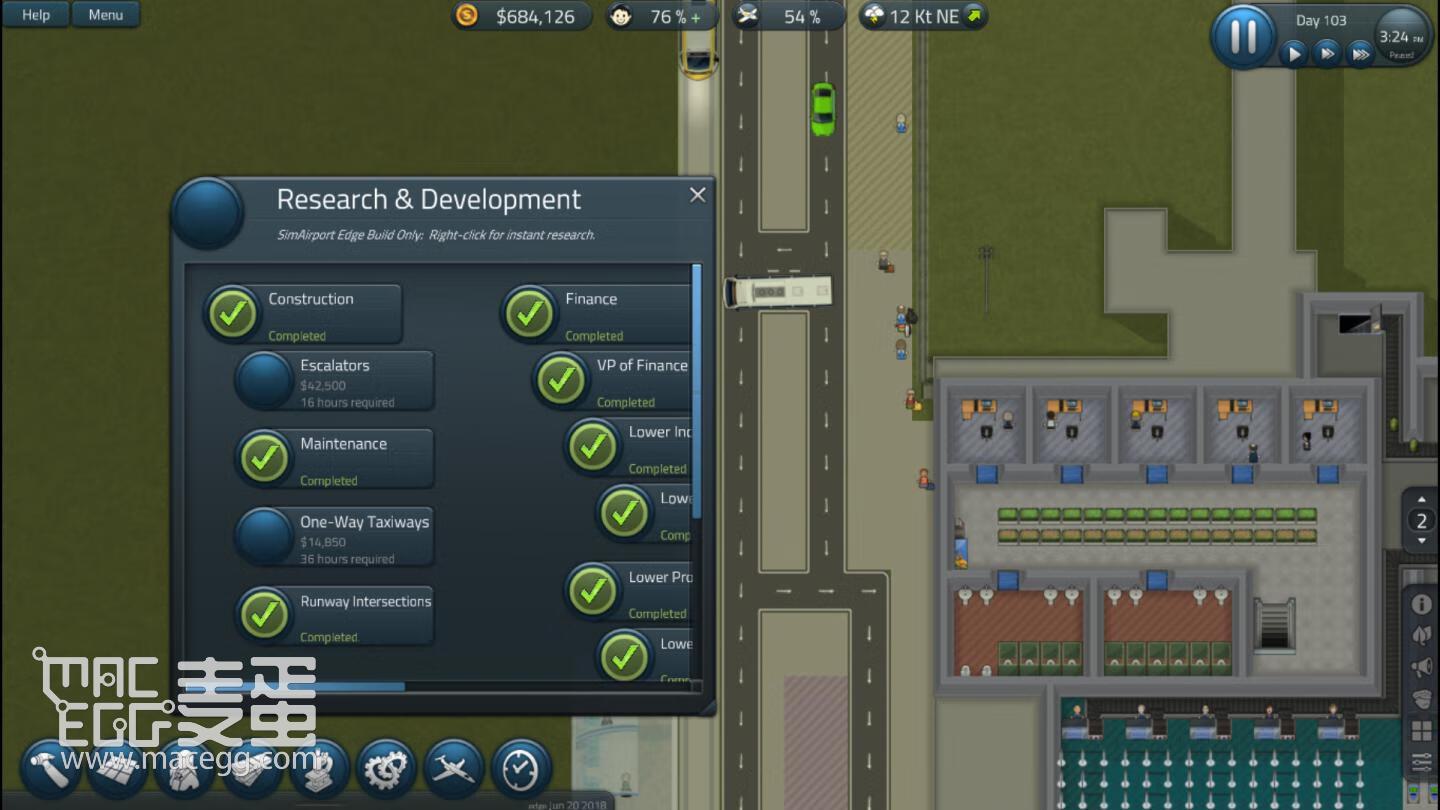
Task: Click the 76 % satisfaction value
Action: pos(668,16)
